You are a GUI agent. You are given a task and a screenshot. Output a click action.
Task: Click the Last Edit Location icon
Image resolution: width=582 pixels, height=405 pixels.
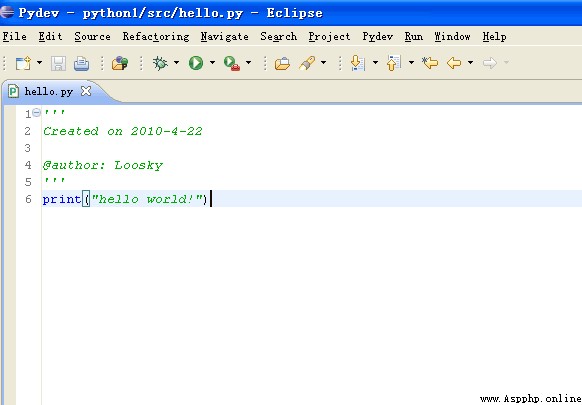point(430,63)
